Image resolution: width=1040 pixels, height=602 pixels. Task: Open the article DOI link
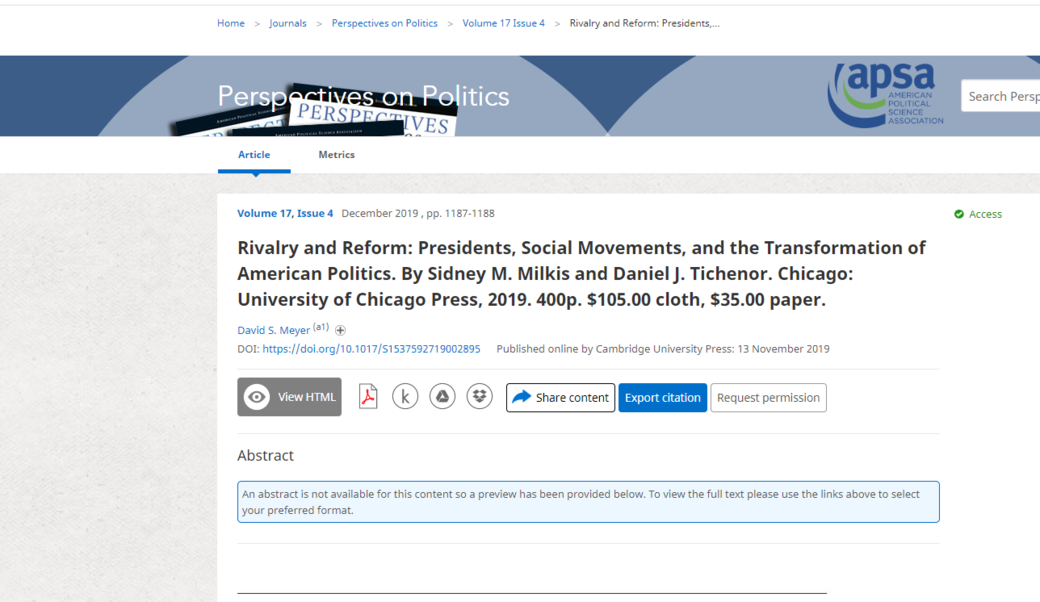(371, 349)
